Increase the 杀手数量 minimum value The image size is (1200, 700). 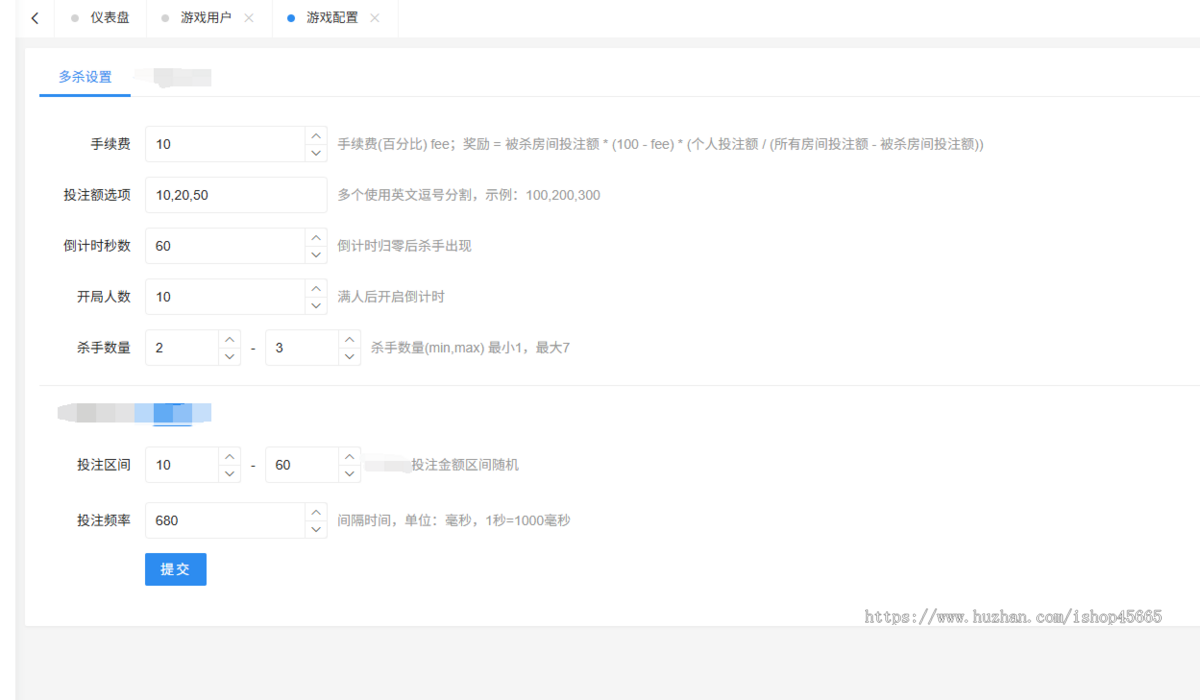click(x=230, y=339)
